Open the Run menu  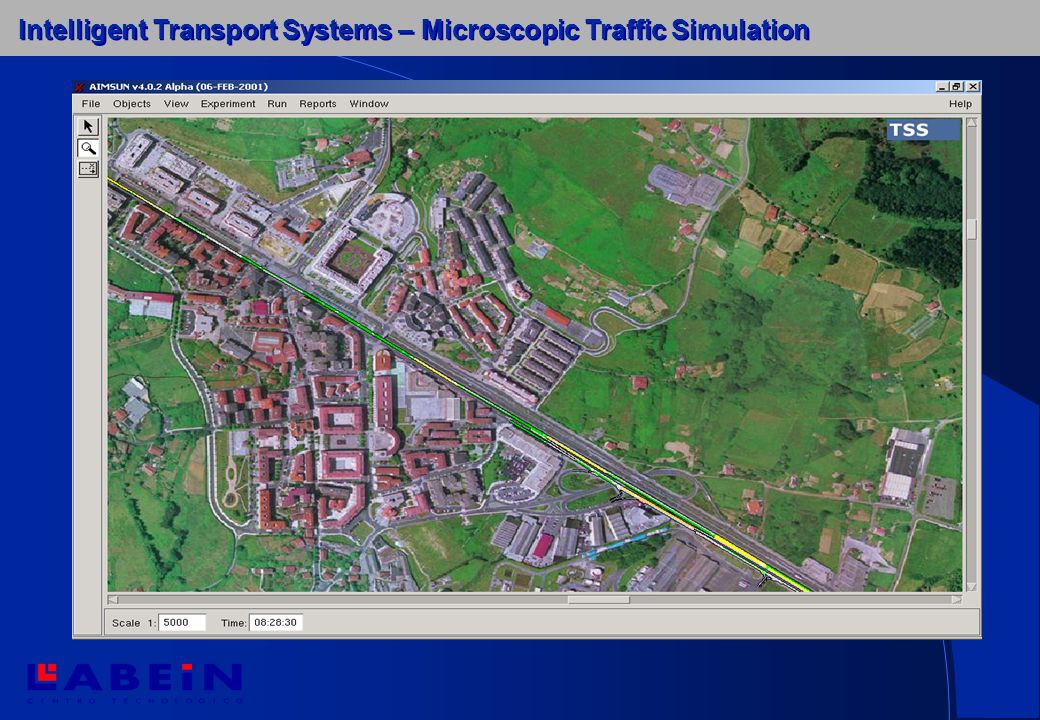(277, 103)
